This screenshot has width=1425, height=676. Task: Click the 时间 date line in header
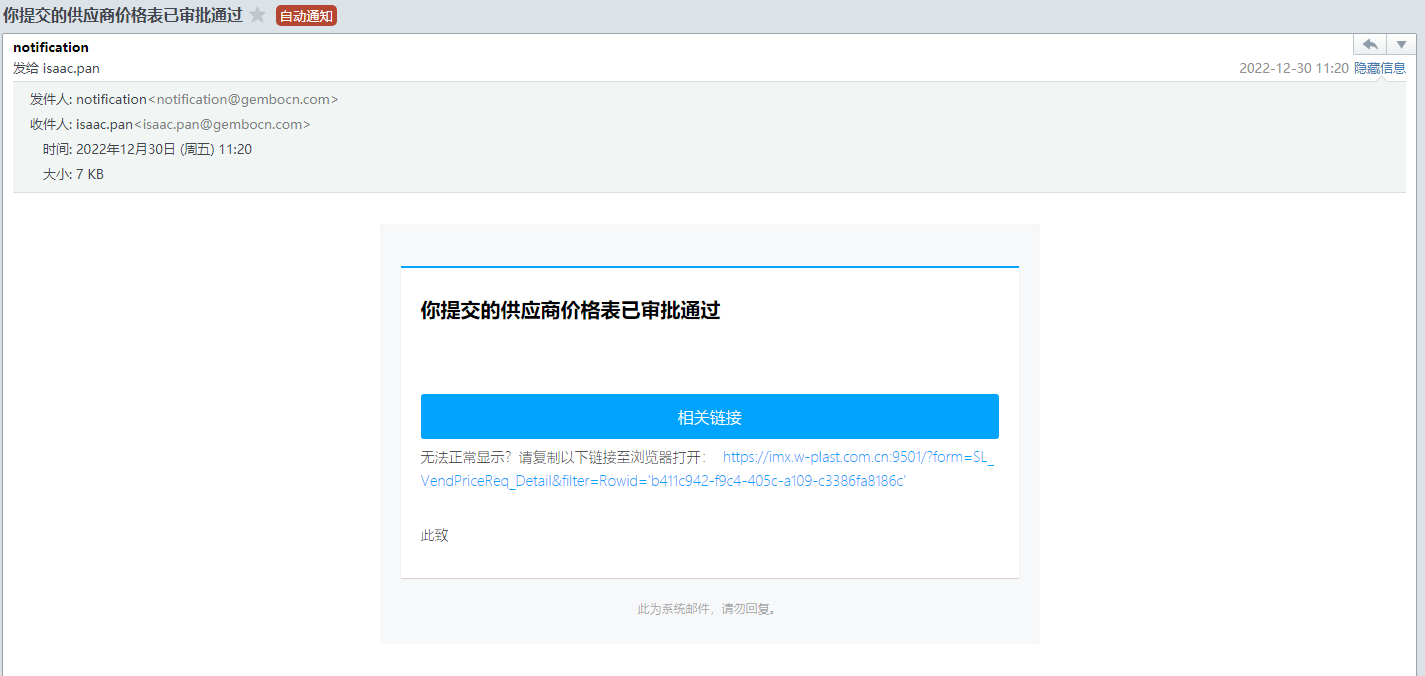tap(147, 149)
